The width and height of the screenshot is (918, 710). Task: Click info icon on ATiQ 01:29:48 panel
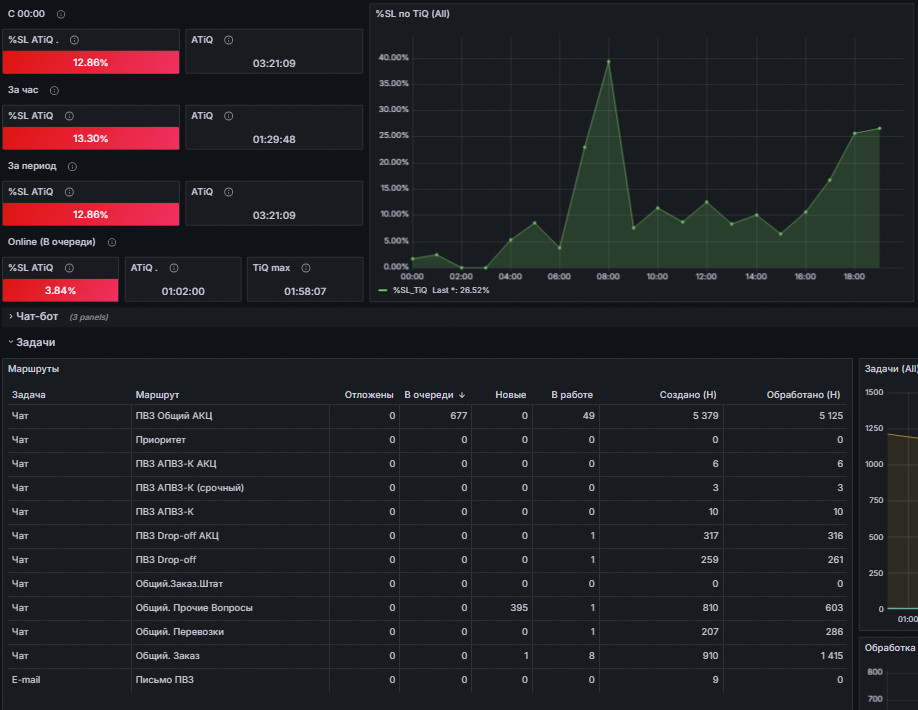[229, 116]
